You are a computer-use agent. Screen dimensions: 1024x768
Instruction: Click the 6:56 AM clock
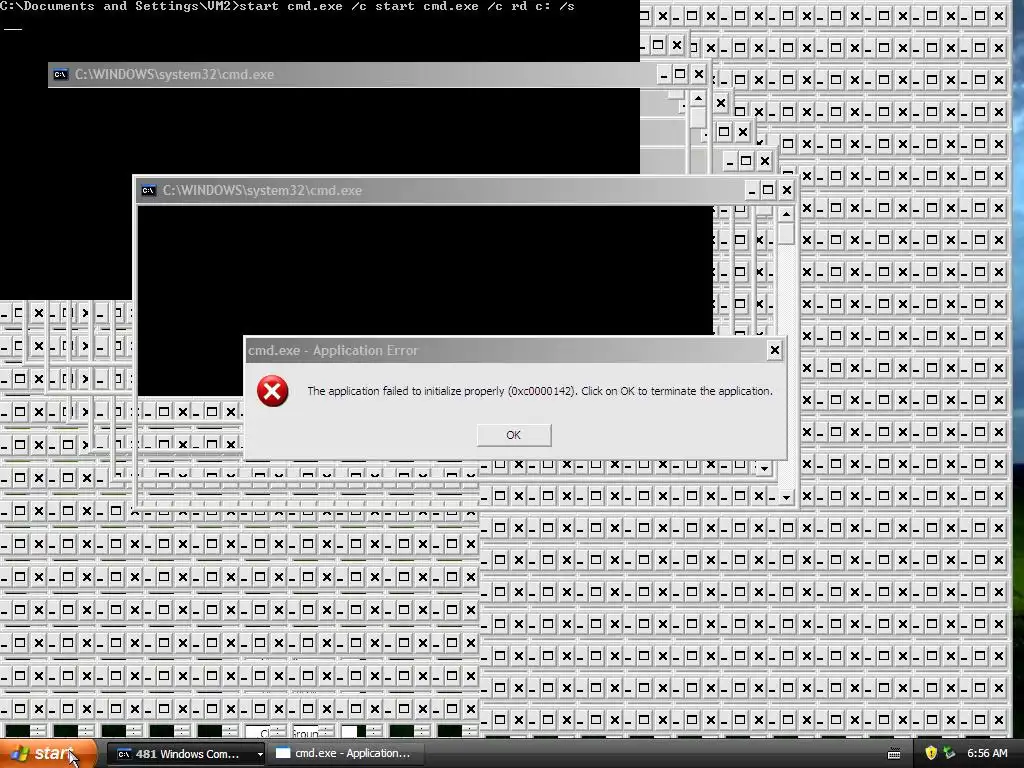[x=987, y=753]
